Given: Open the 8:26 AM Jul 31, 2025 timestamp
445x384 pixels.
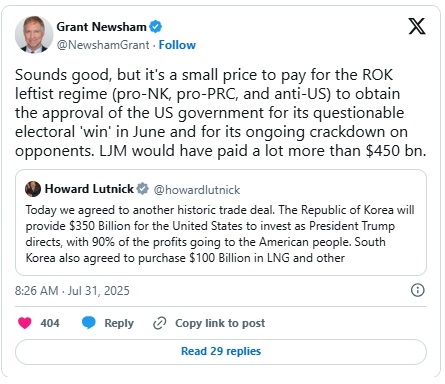Looking at the screenshot, I should tap(72, 291).
